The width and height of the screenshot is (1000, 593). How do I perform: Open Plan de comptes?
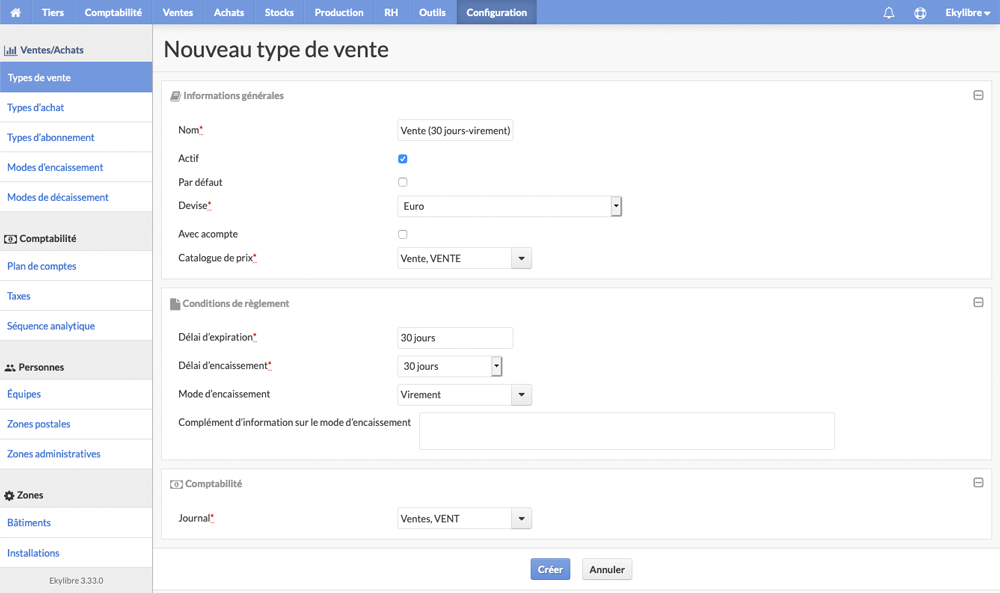click(x=76, y=266)
